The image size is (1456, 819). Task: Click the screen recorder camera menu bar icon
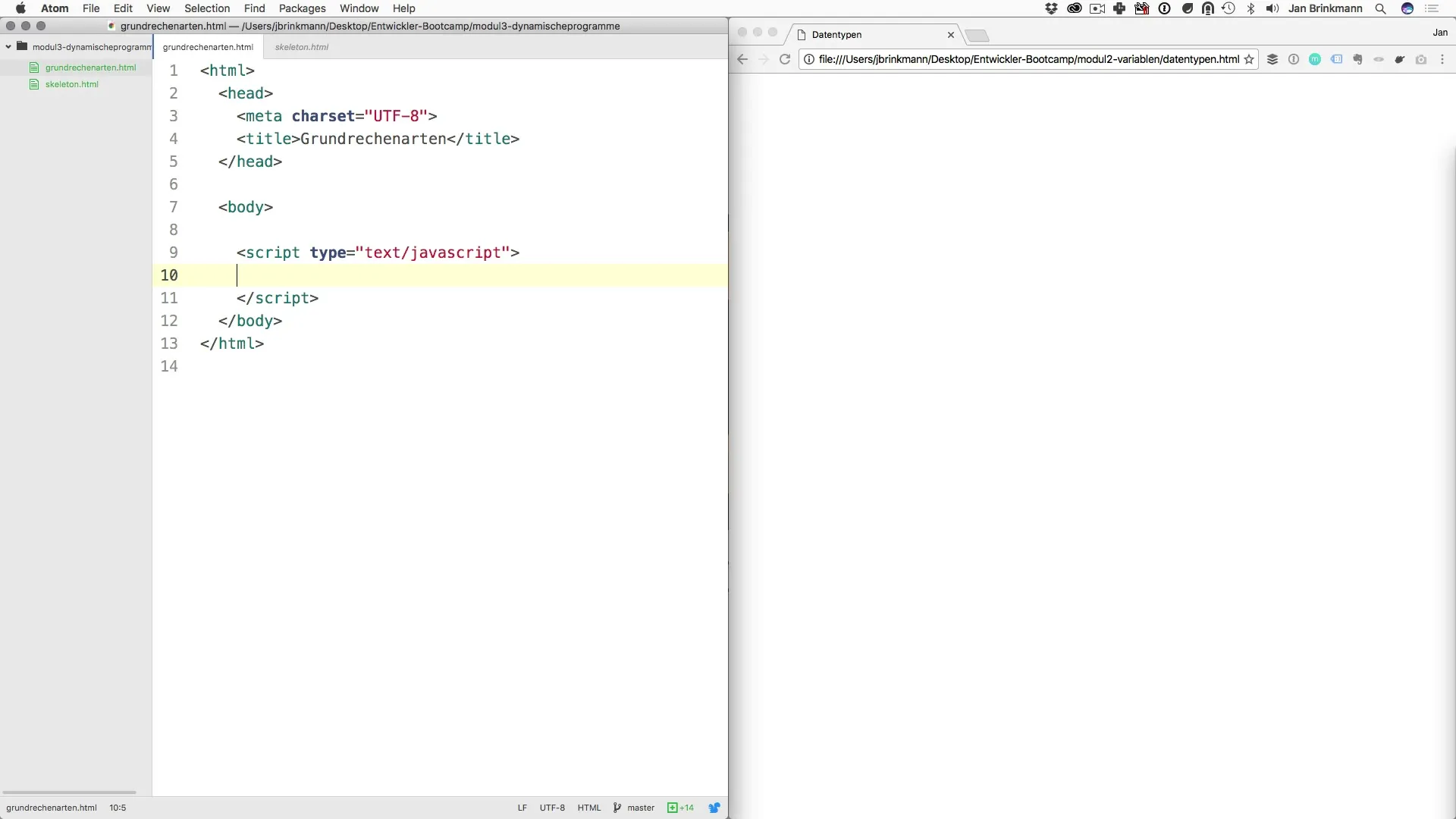tap(1097, 8)
